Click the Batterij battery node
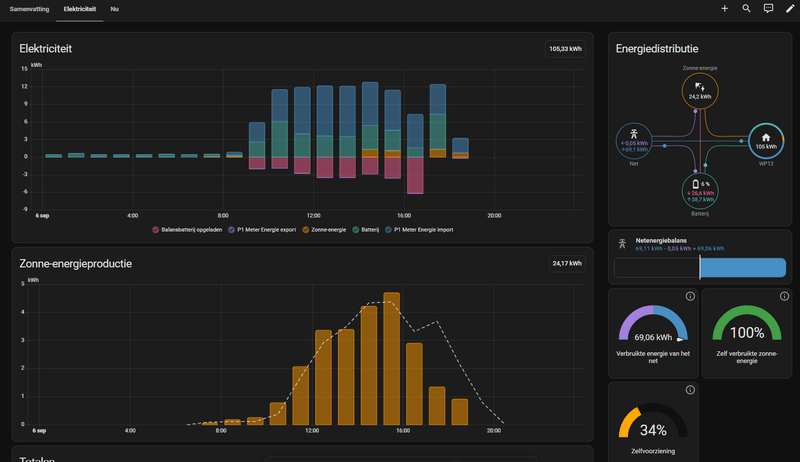800x462 pixels. coord(699,191)
